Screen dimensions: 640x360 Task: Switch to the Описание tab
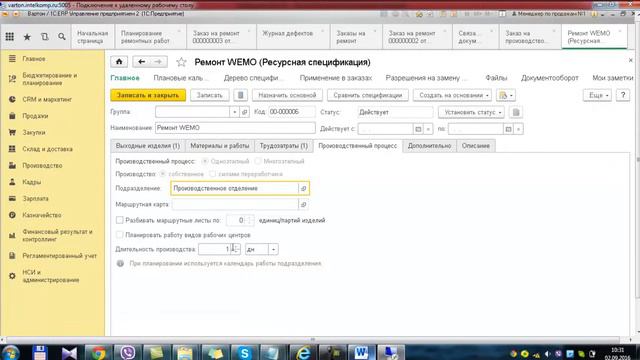pyautogui.click(x=476, y=146)
